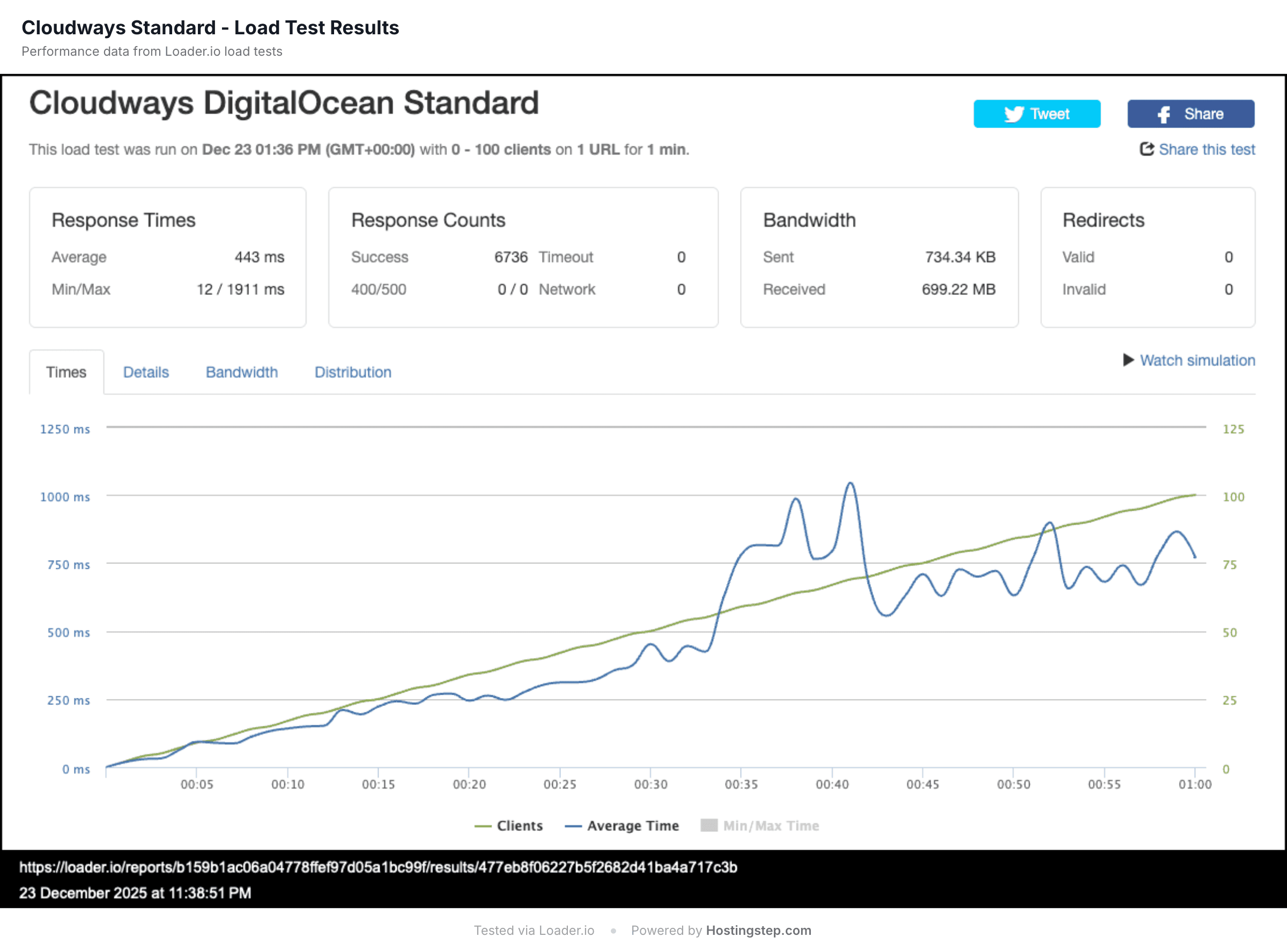This screenshot has width=1287, height=952.
Task: Click the right-axis 75 clients label
Action: (x=1230, y=565)
